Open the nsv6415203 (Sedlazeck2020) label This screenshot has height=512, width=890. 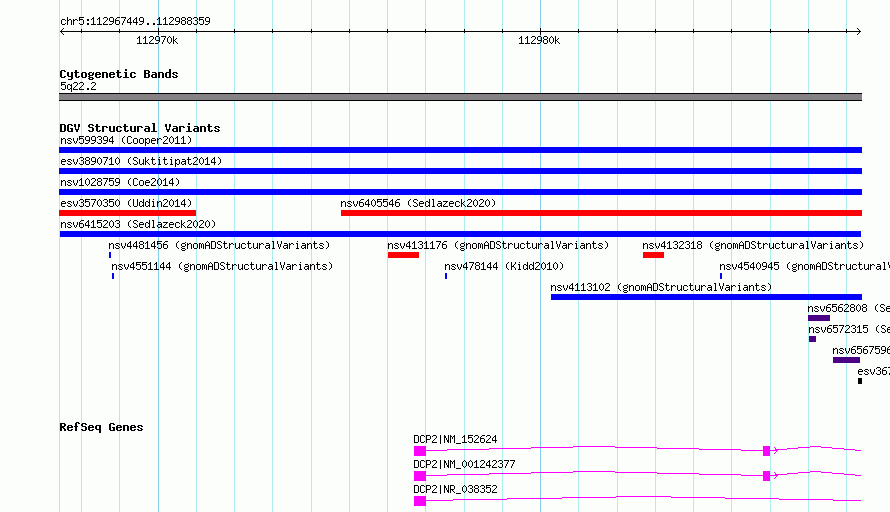click(x=138, y=224)
